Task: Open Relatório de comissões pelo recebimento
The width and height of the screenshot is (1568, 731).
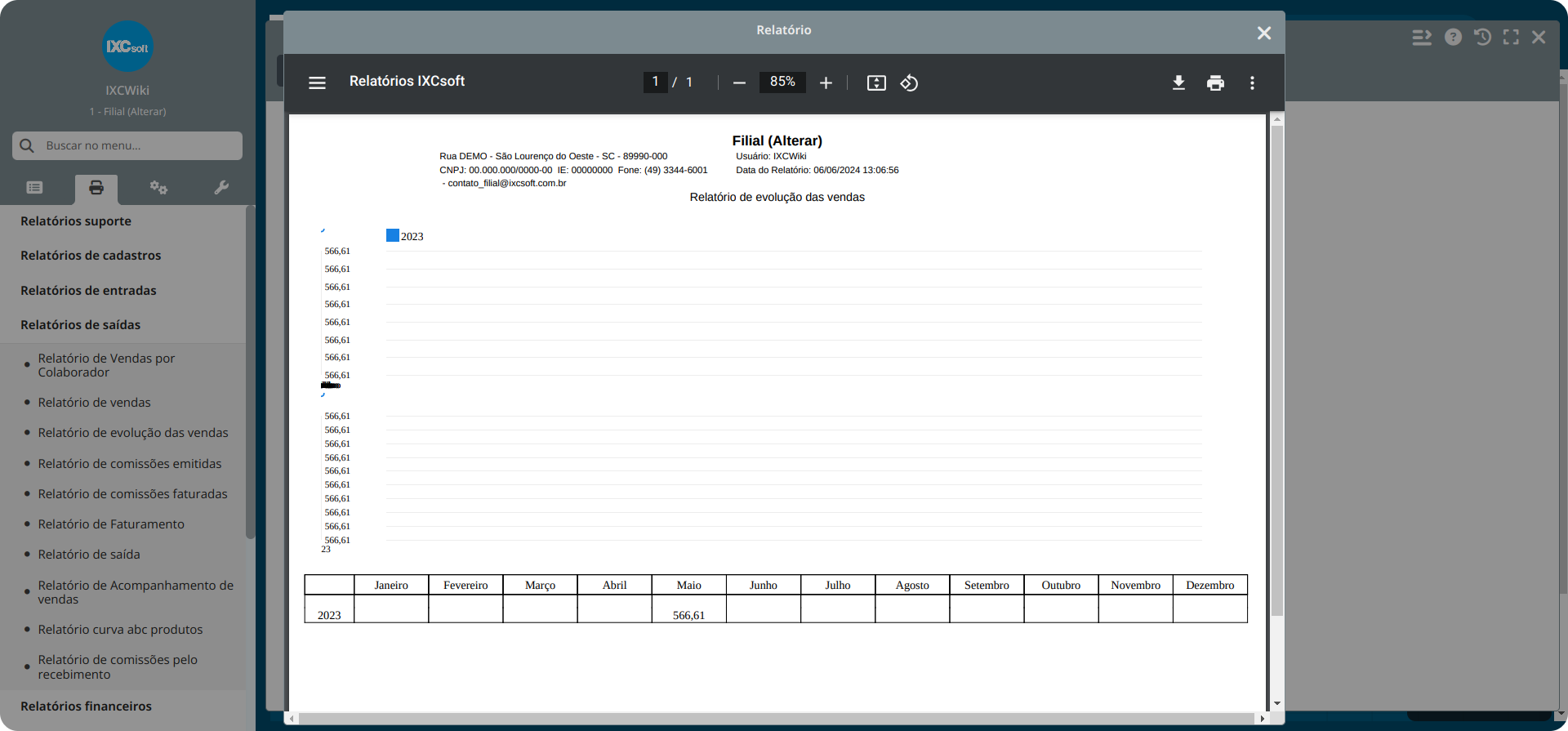Action: click(118, 667)
